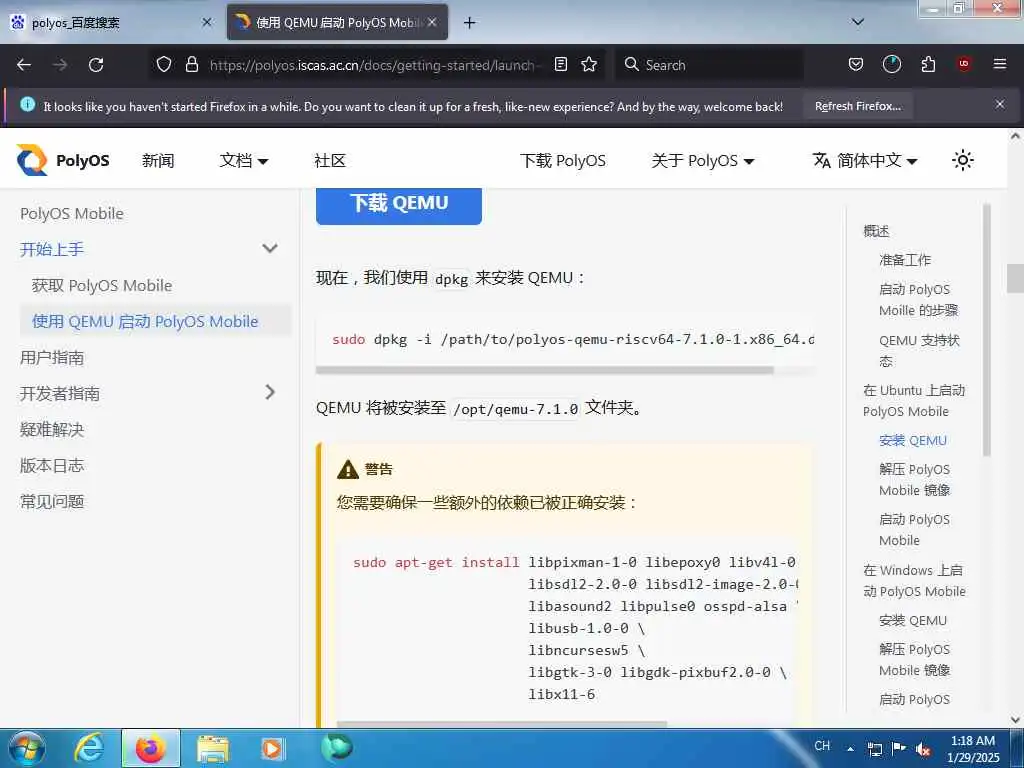The image size is (1024, 768).
Task: Click the dpkg command horizontal scrollbar
Action: (x=545, y=370)
